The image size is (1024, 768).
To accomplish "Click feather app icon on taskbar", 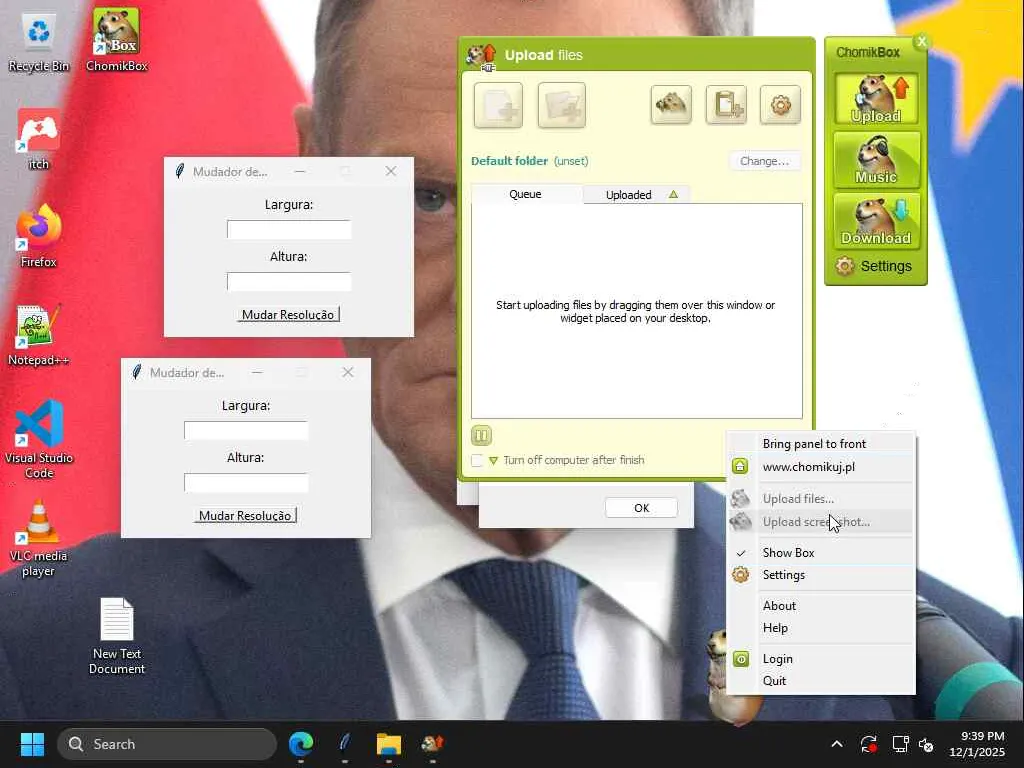I will pyautogui.click(x=345, y=744).
